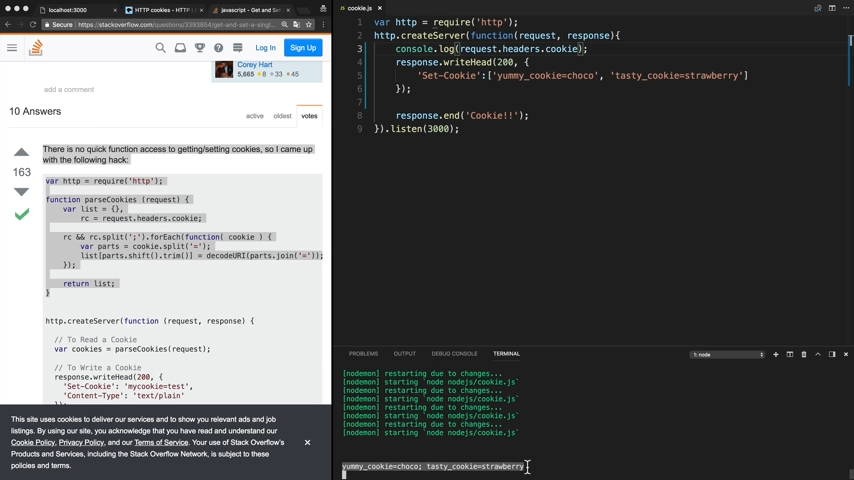The height and width of the screenshot is (480, 854).
Task: Open Stack Overflow search icon
Action: [160, 48]
